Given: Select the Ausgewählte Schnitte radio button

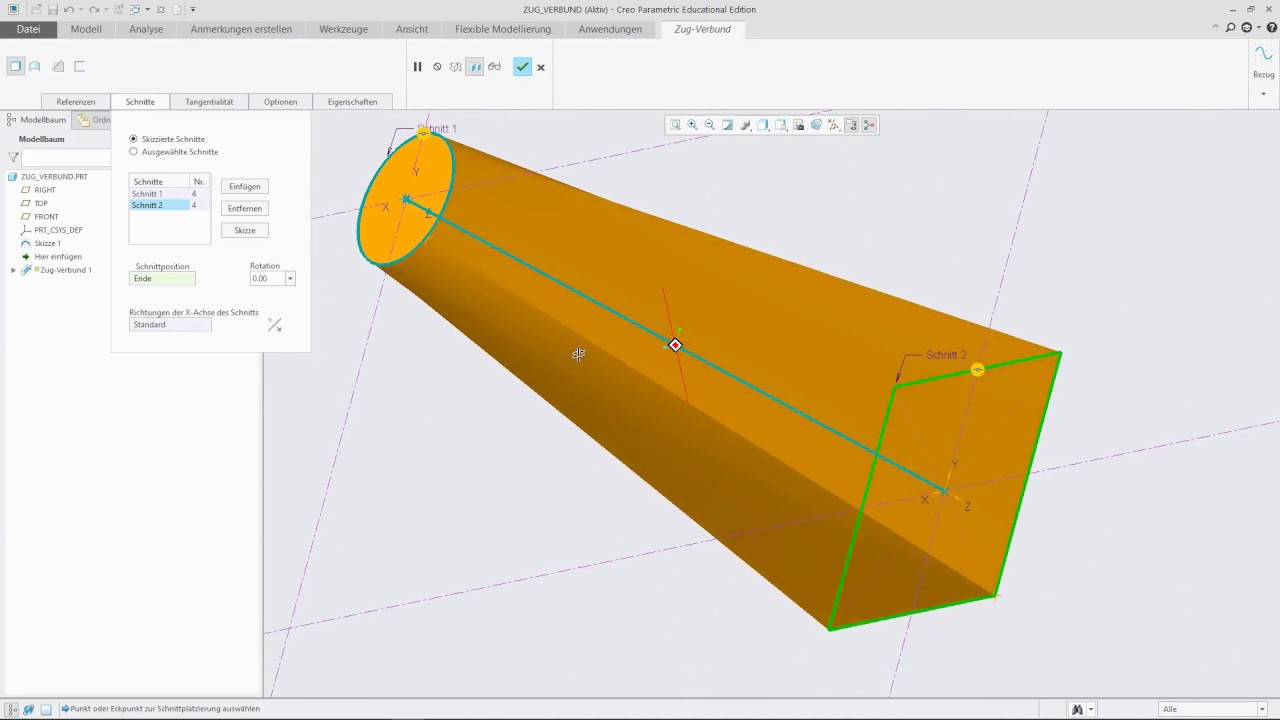Looking at the screenshot, I should click(x=134, y=152).
